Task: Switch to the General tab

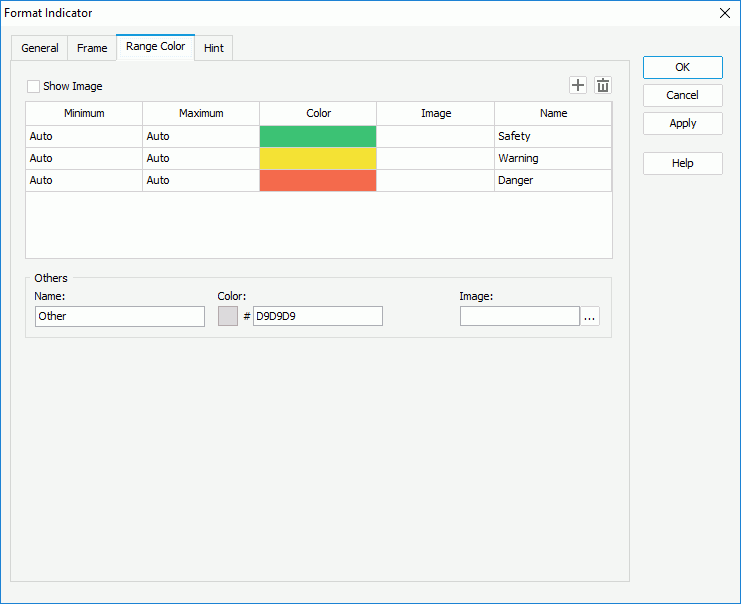Action: click(40, 48)
